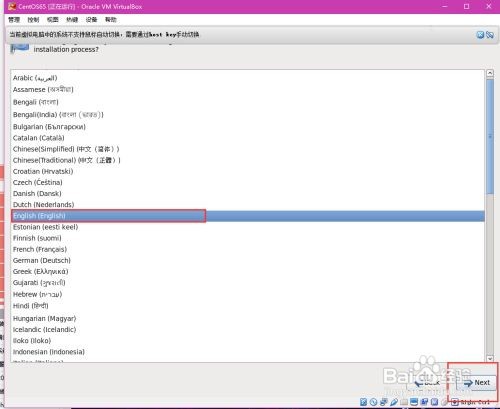Select Iloko (Iloko) language

pyautogui.click(x=247, y=341)
